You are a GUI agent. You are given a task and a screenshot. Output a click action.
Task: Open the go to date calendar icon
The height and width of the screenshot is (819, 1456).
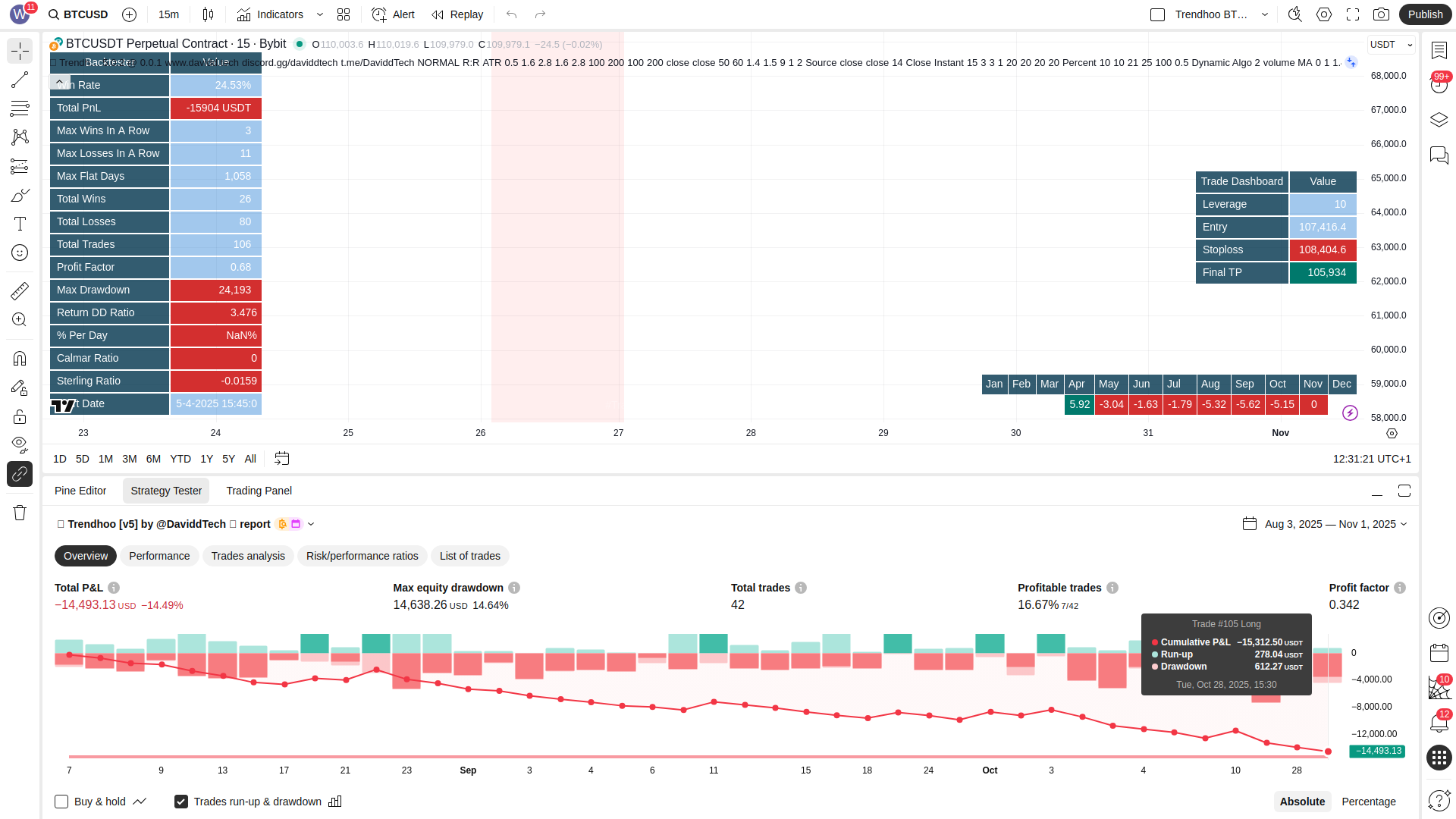point(282,459)
